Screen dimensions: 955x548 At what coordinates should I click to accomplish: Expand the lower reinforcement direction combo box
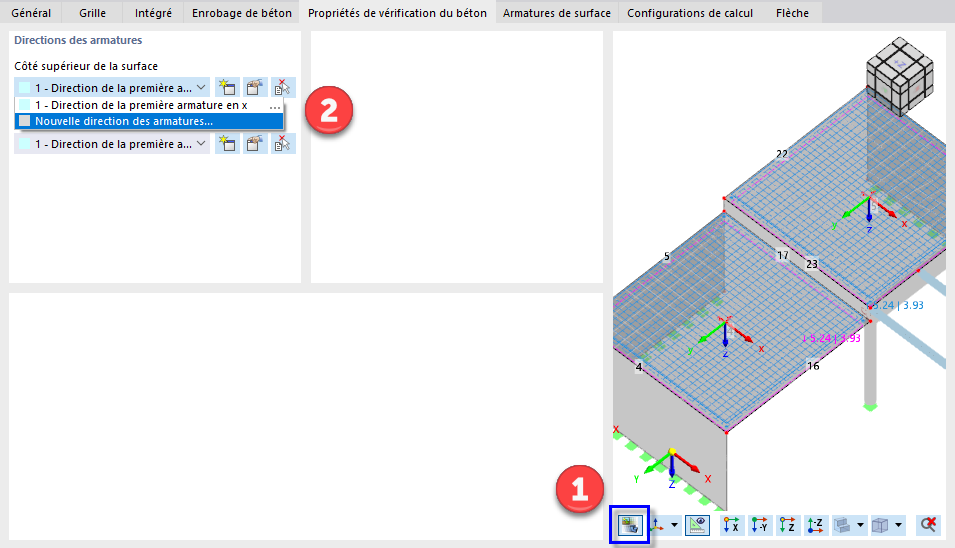201,144
